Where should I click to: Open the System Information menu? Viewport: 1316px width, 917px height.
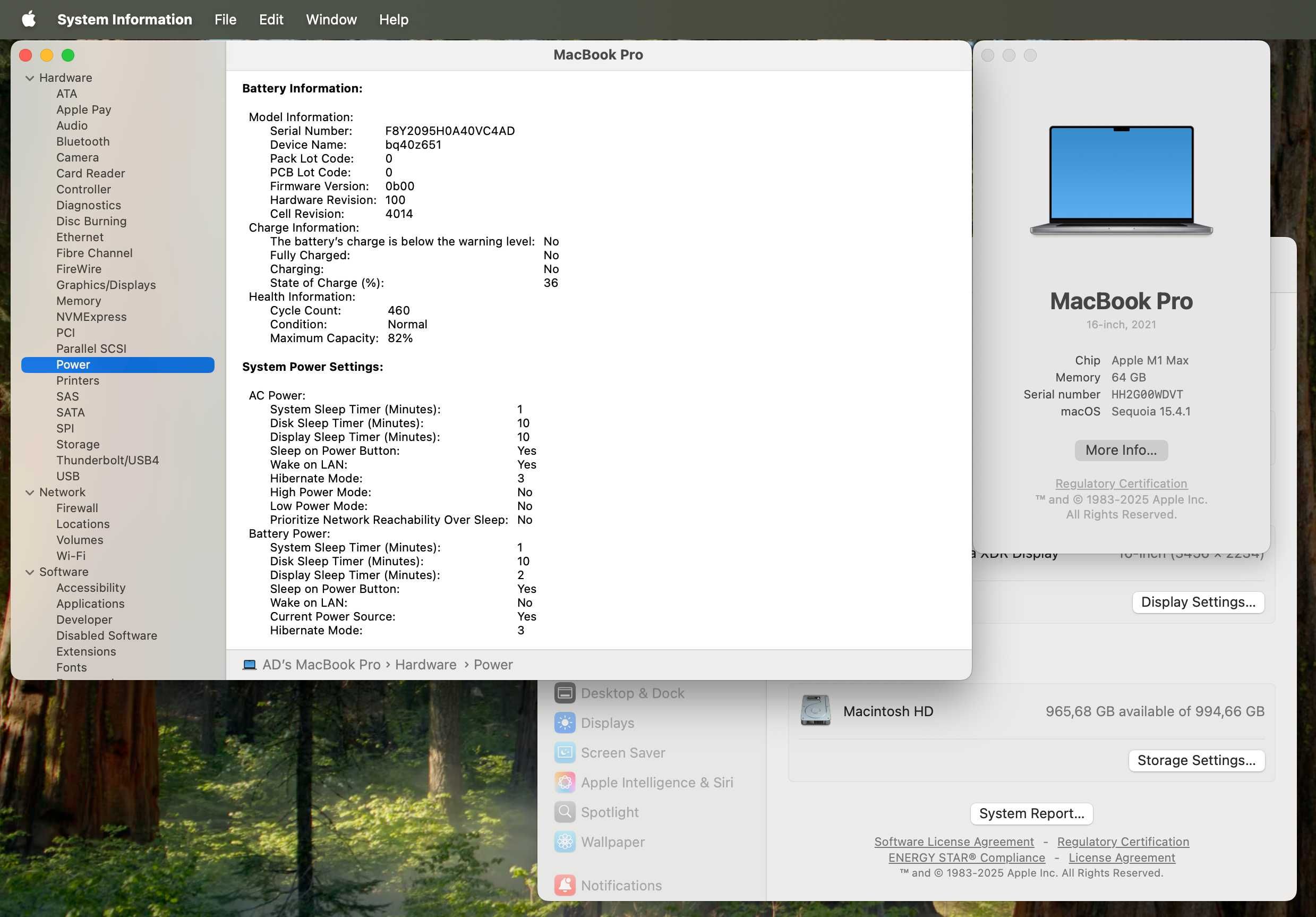(124, 20)
